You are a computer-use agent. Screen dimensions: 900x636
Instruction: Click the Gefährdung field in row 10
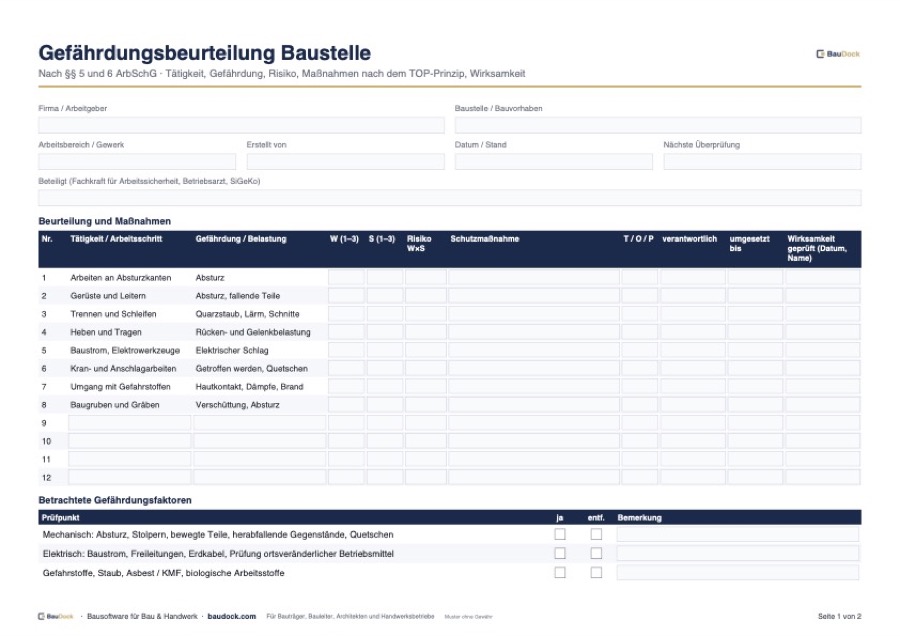click(259, 441)
